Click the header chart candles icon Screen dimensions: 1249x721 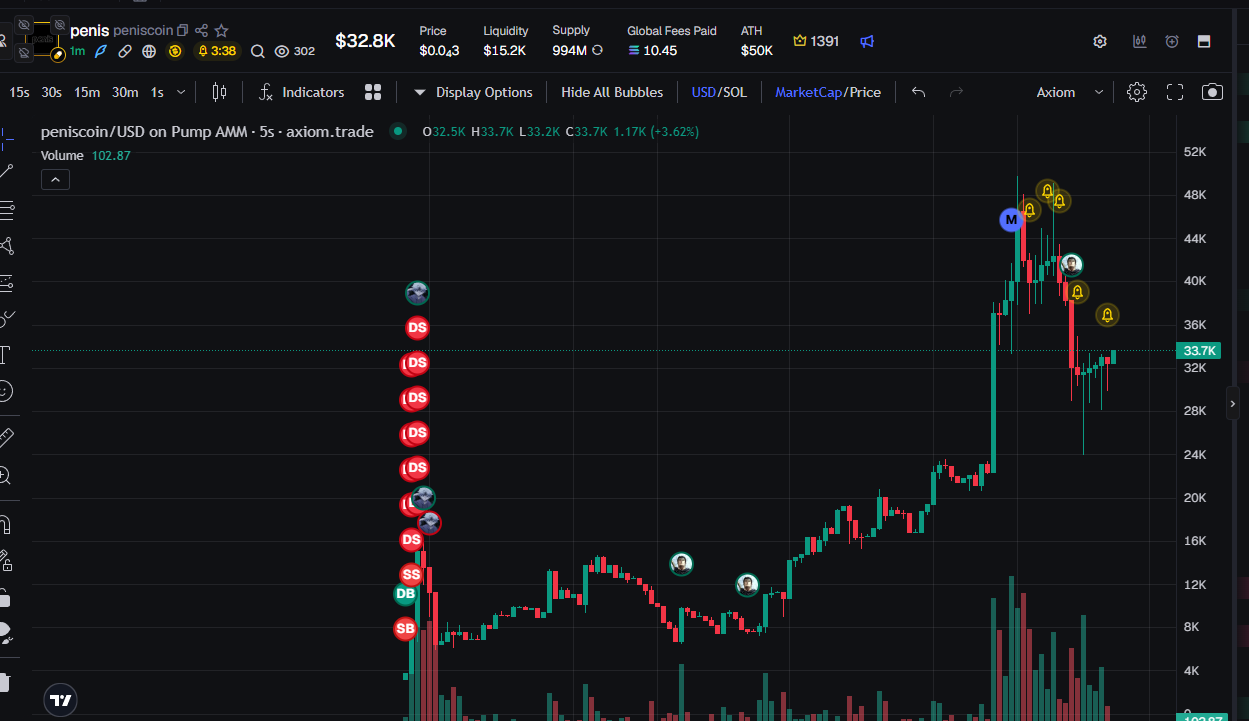[1139, 41]
